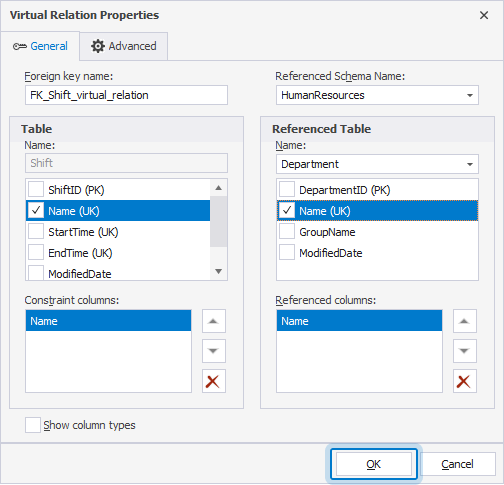Move constraint column up arrow button
504x485 pixels.
(x=214, y=321)
